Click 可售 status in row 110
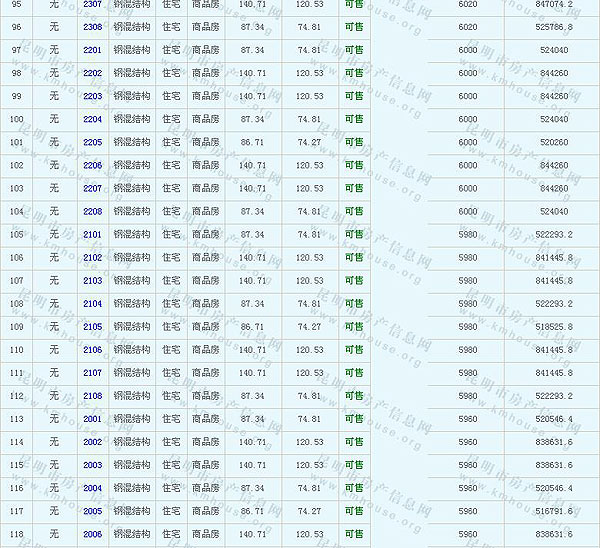Image resolution: width=600 pixels, height=548 pixels. [x=353, y=350]
